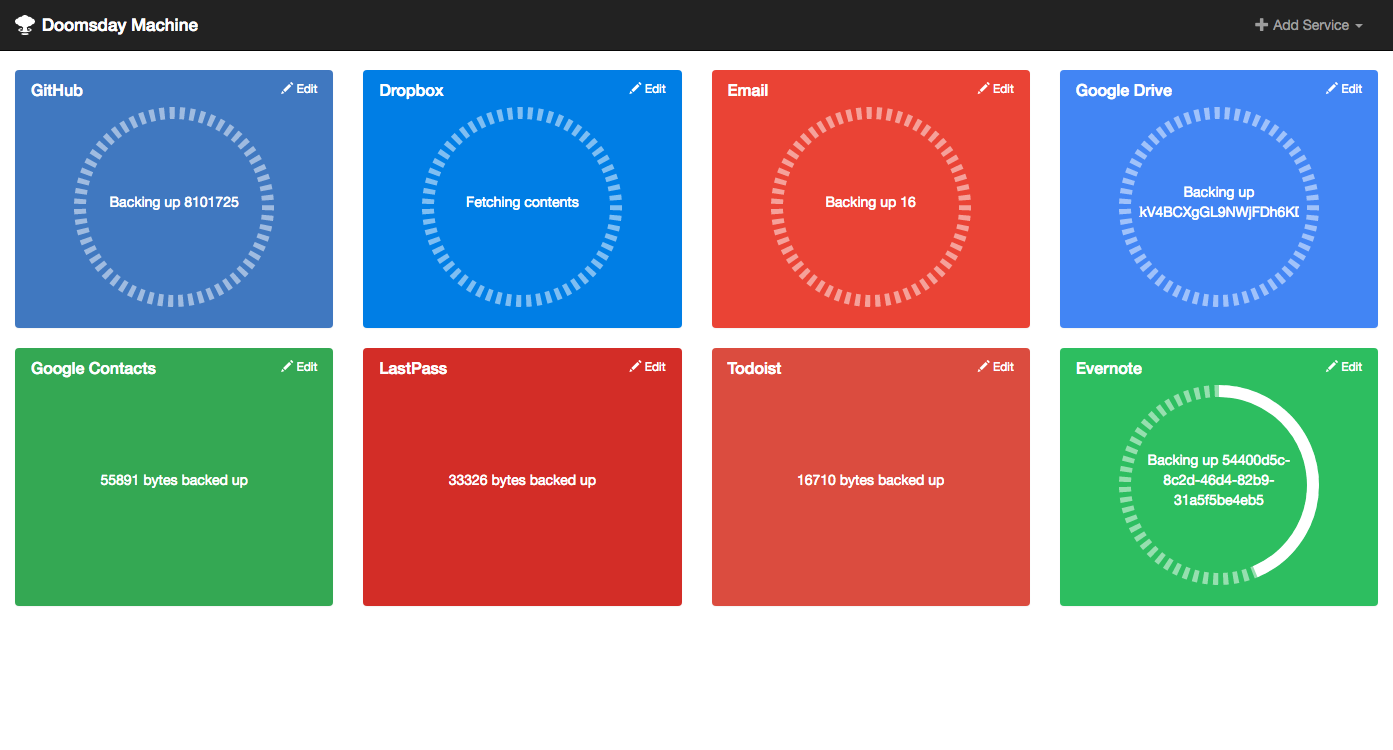Click '55891 bytes backed up' text
This screenshot has width=1393, height=750.
[x=174, y=480]
